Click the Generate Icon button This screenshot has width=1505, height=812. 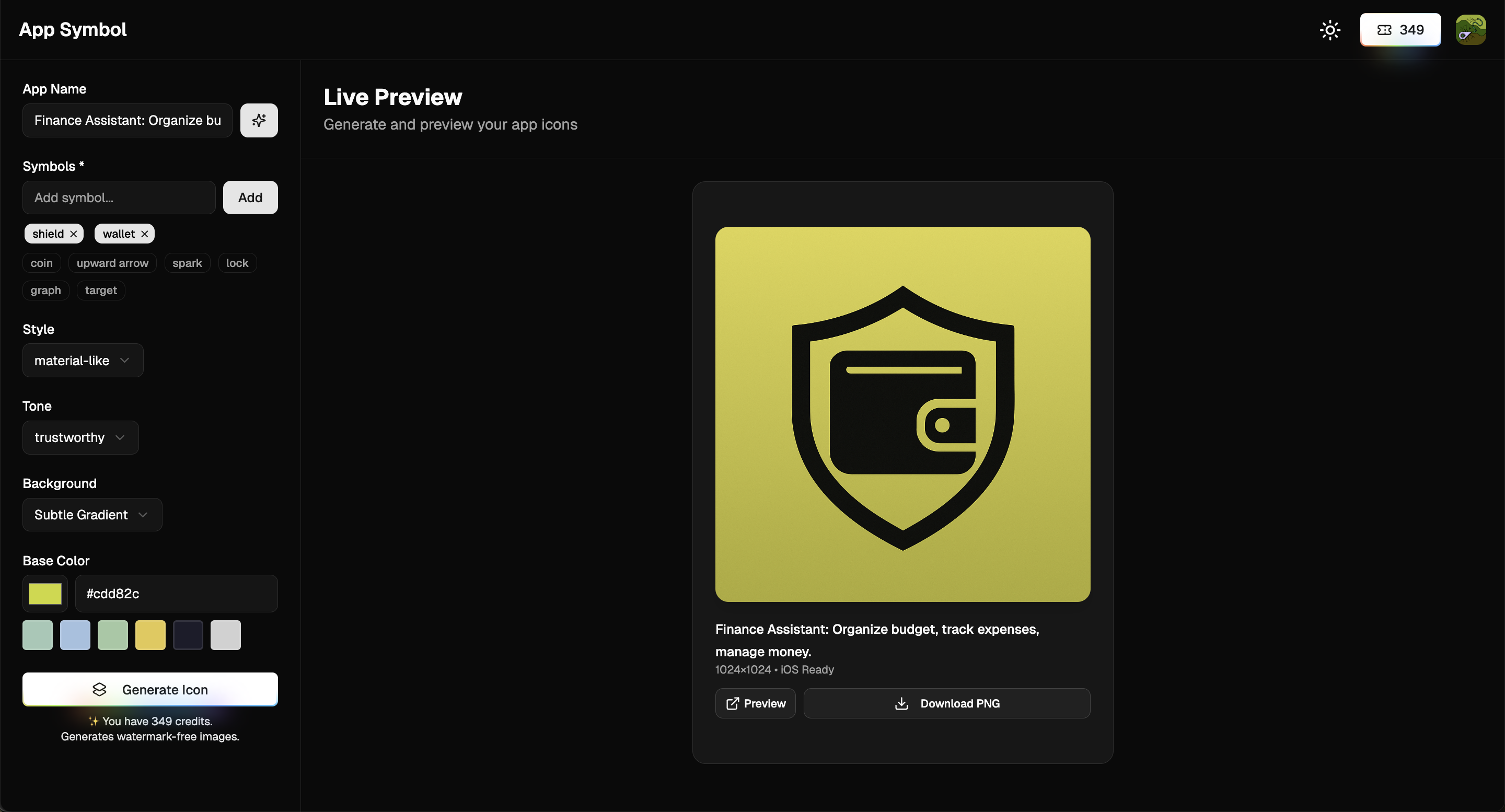(x=150, y=689)
